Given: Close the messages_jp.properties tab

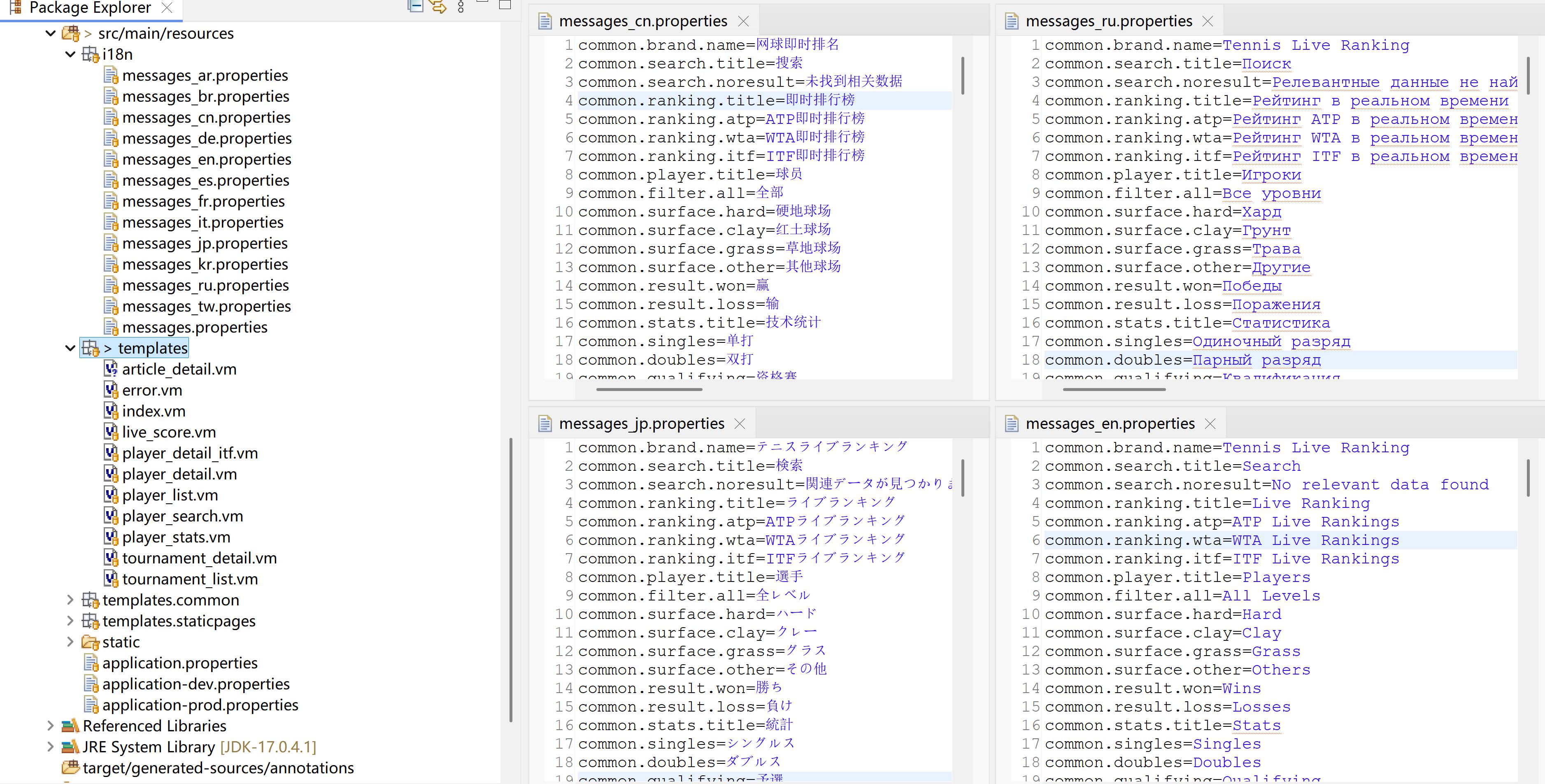Looking at the screenshot, I should pyautogui.click(x=740, y=424).
